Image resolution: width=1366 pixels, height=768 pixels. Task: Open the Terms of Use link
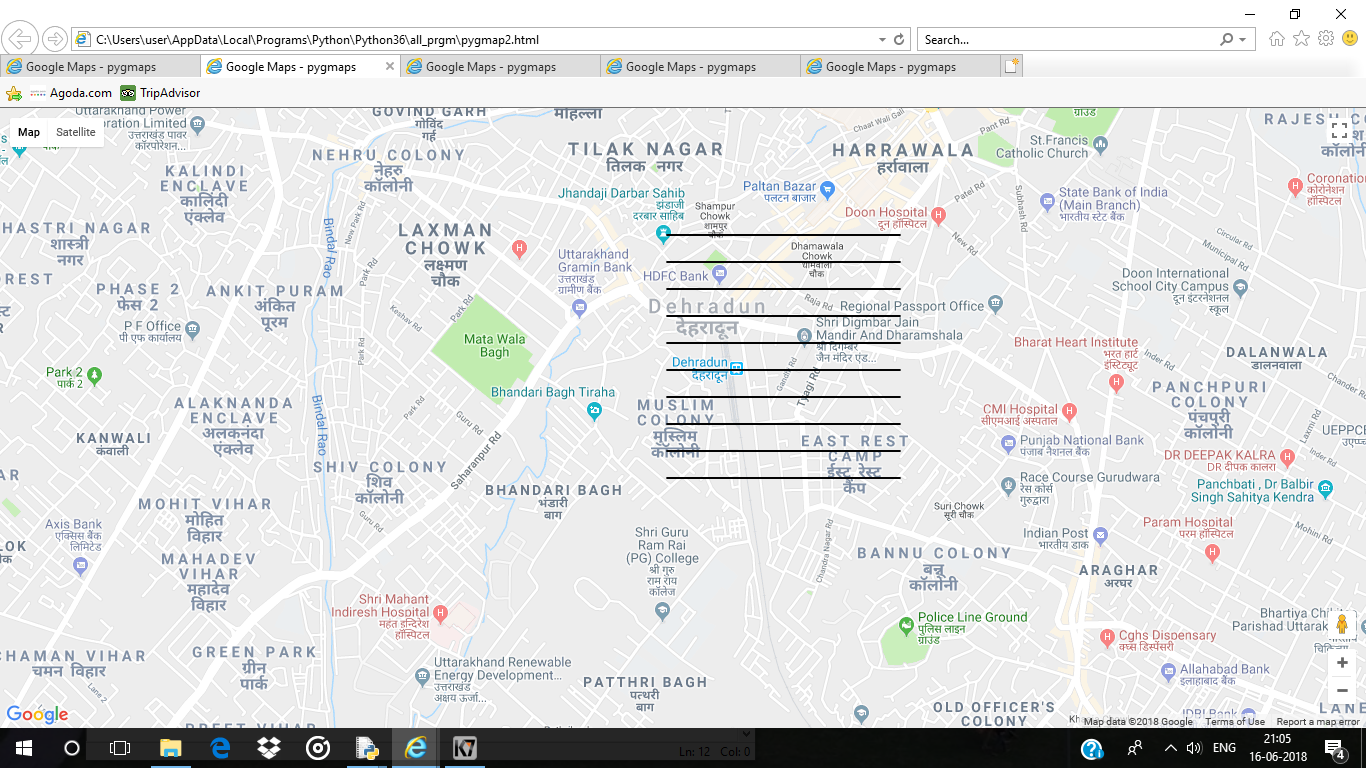pos(1235,722)
